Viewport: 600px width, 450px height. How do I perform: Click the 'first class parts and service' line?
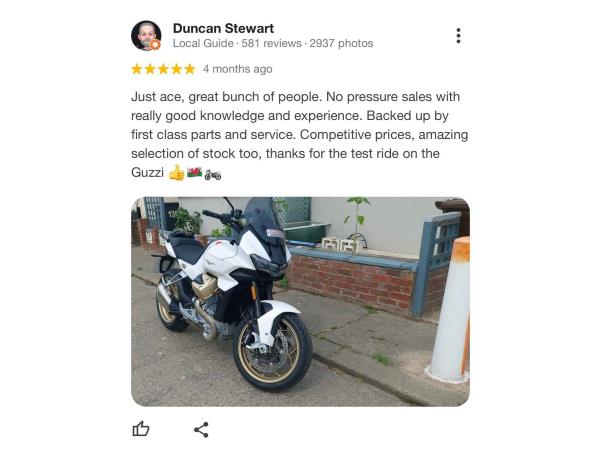coord(300,135)
